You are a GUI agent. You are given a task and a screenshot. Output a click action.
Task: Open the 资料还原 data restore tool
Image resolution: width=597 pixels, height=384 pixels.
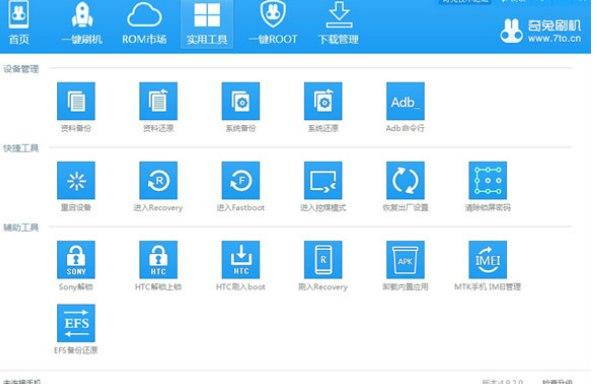[x=158, y=101]
